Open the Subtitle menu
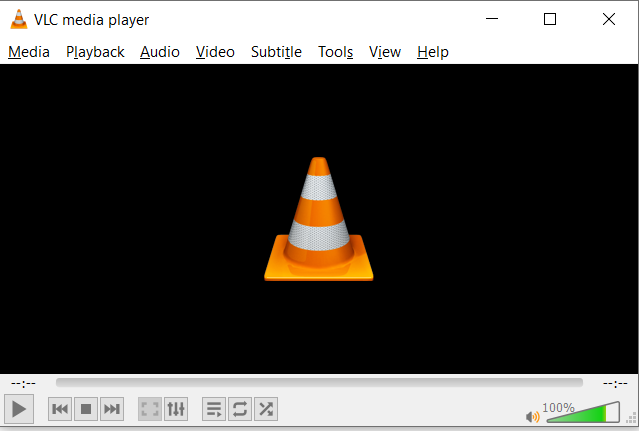Image resolution: width=639 pixels, height=431 pixels. 276,52
